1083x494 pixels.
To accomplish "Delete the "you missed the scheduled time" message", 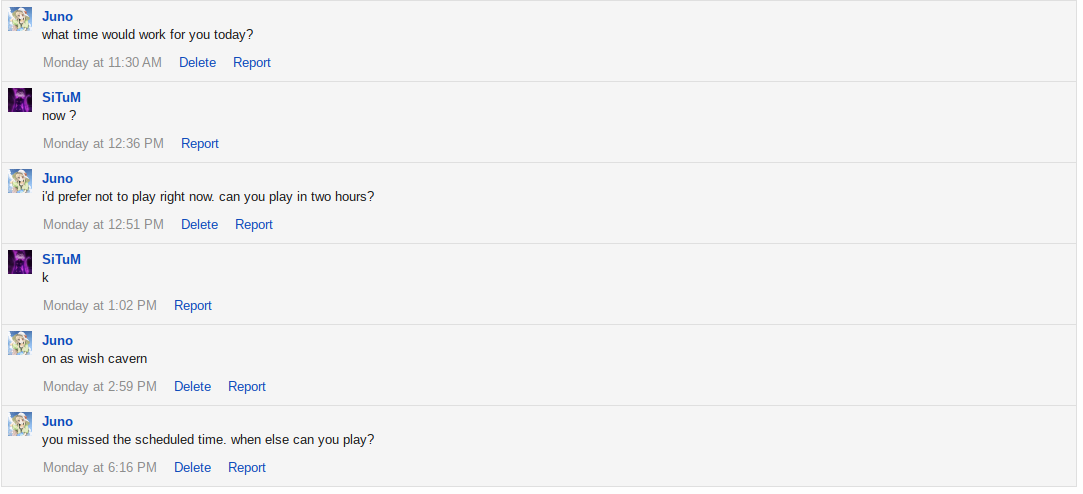I will (x=192, y=467).
